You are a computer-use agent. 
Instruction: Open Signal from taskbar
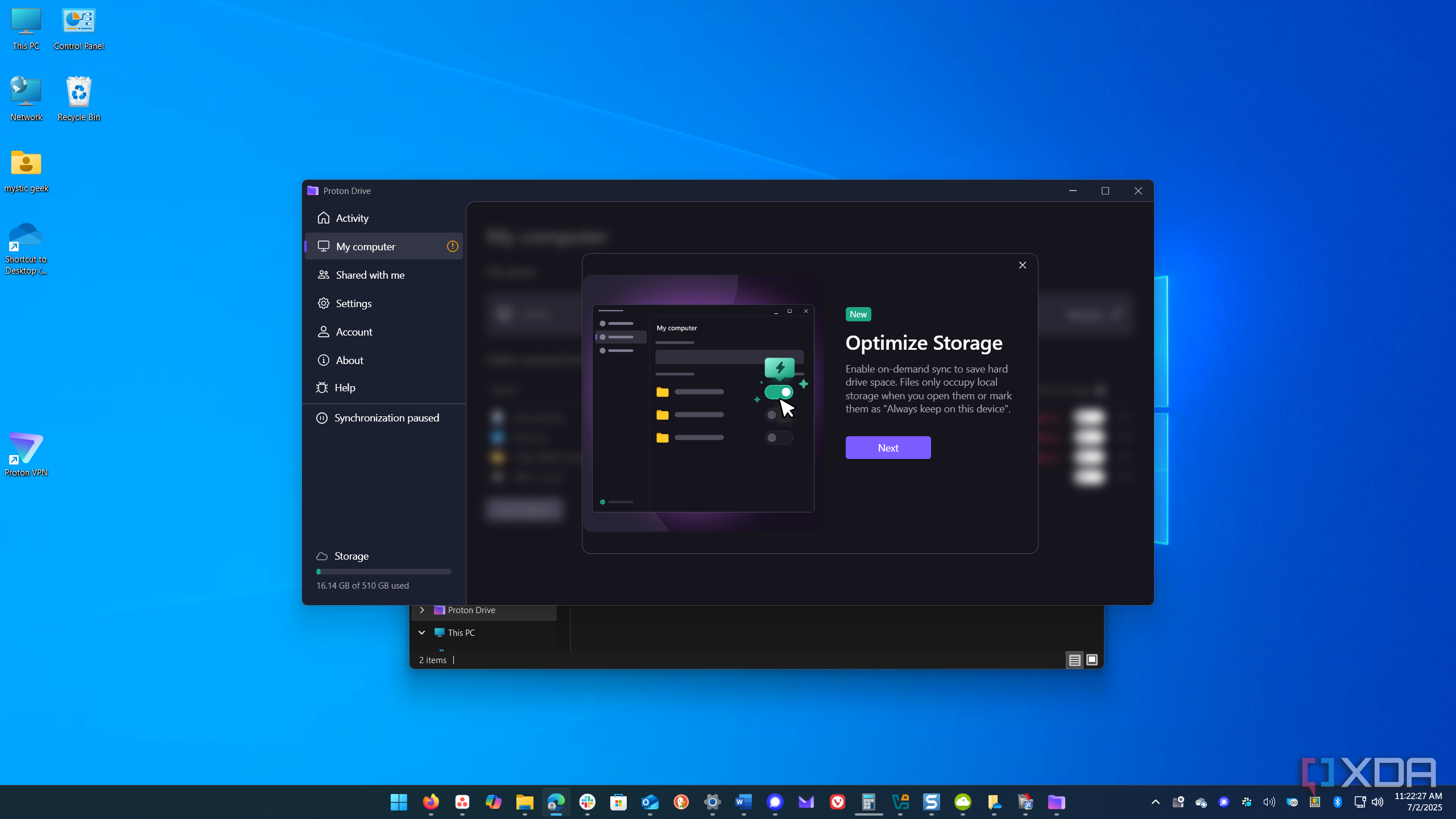point(775,802)
